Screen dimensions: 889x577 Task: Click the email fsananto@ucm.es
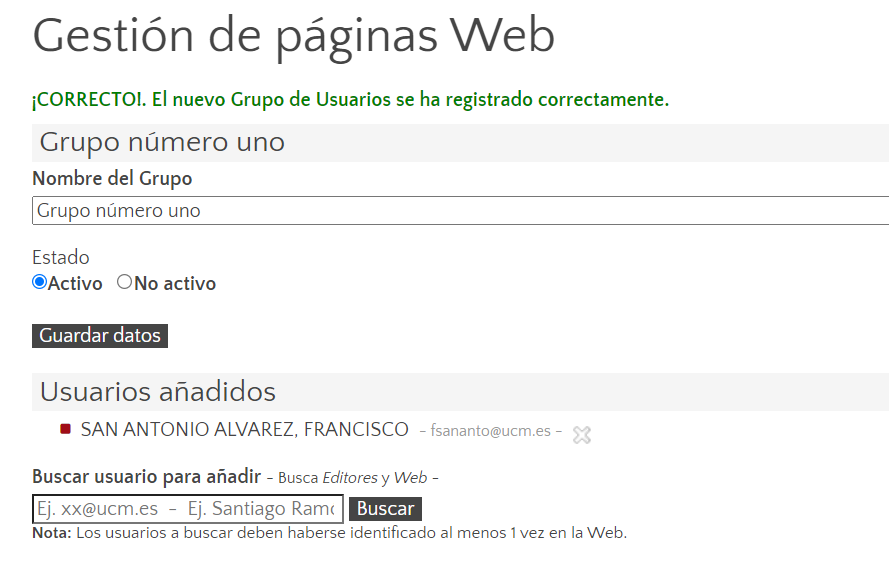490,431
